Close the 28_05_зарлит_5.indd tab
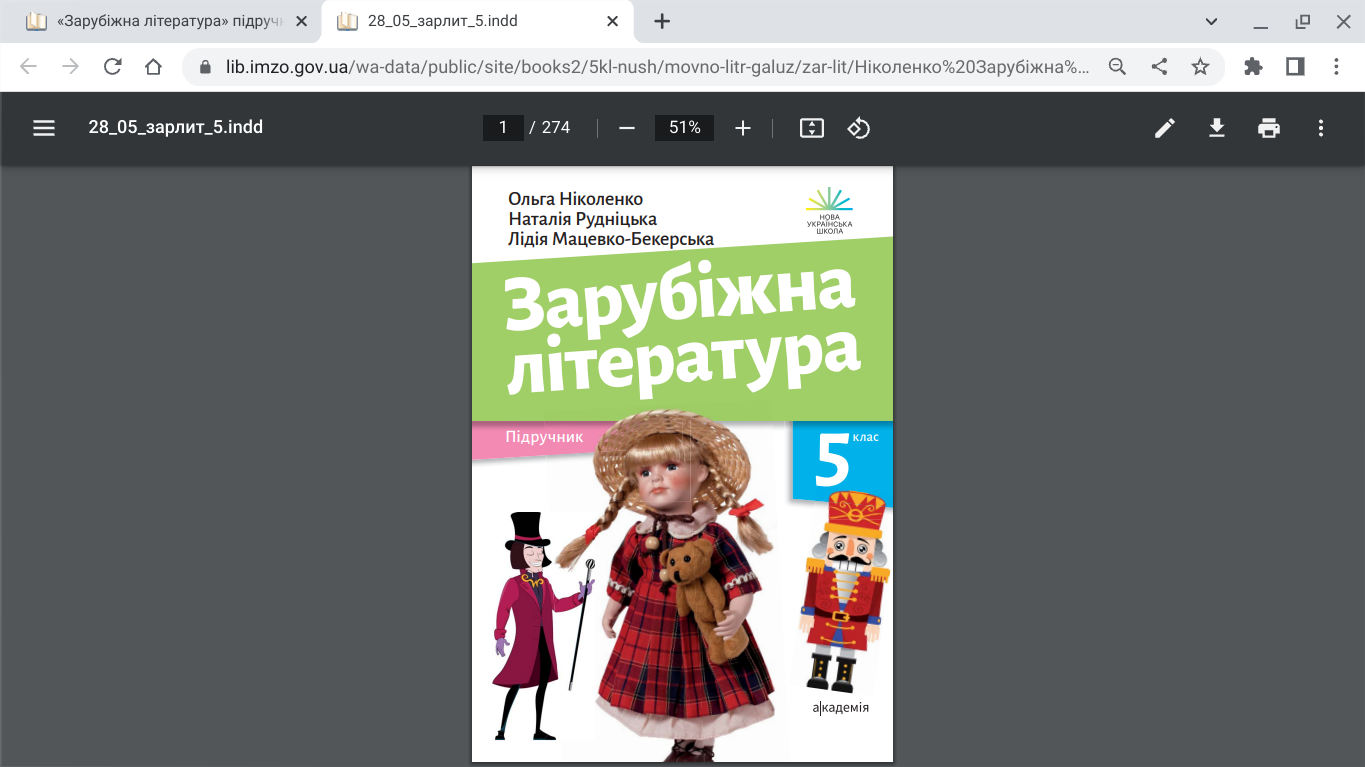The image size is (1365, 767). click(614, 21)
